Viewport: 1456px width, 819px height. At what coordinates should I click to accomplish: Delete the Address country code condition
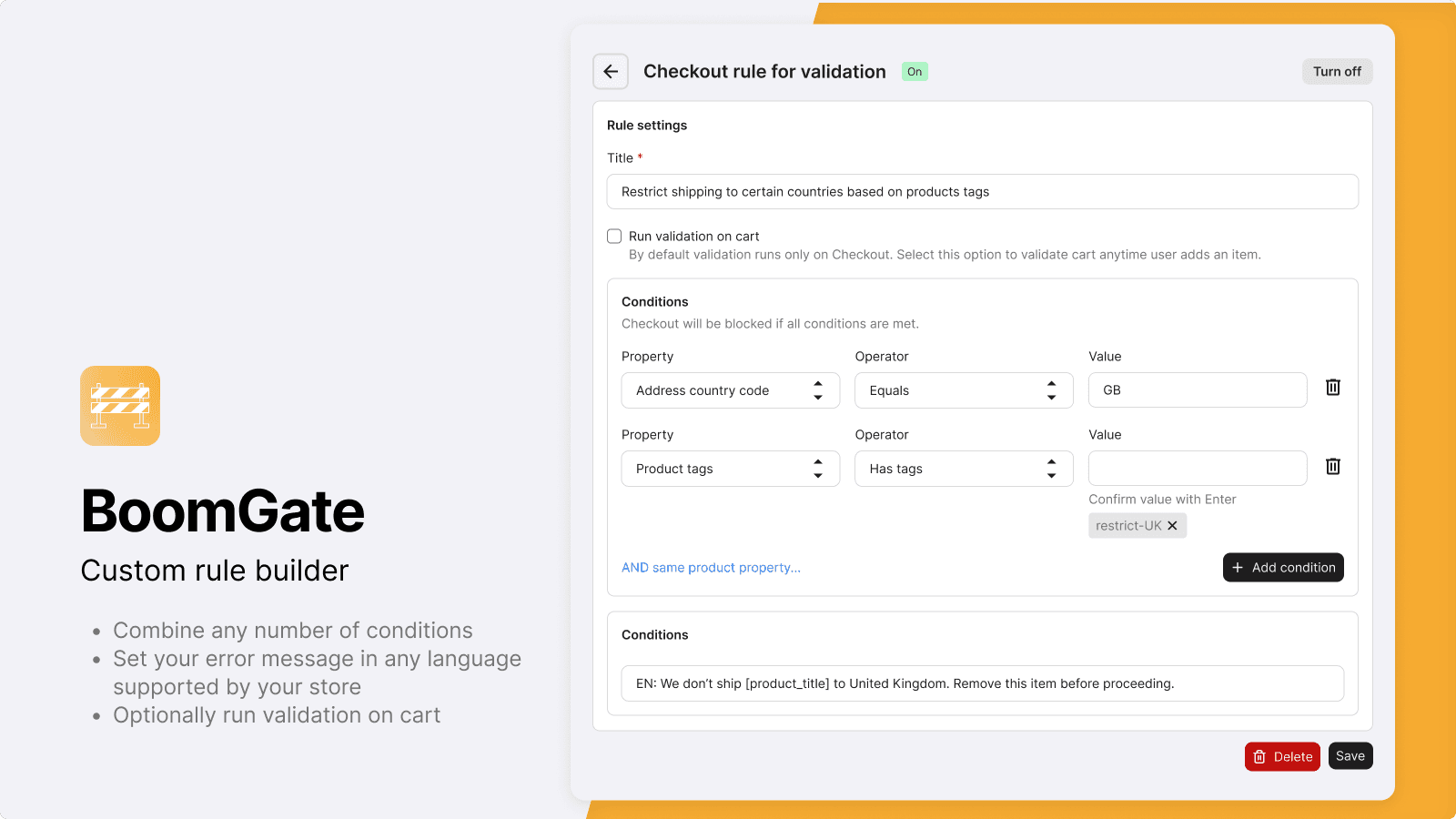click(1332, 388)
